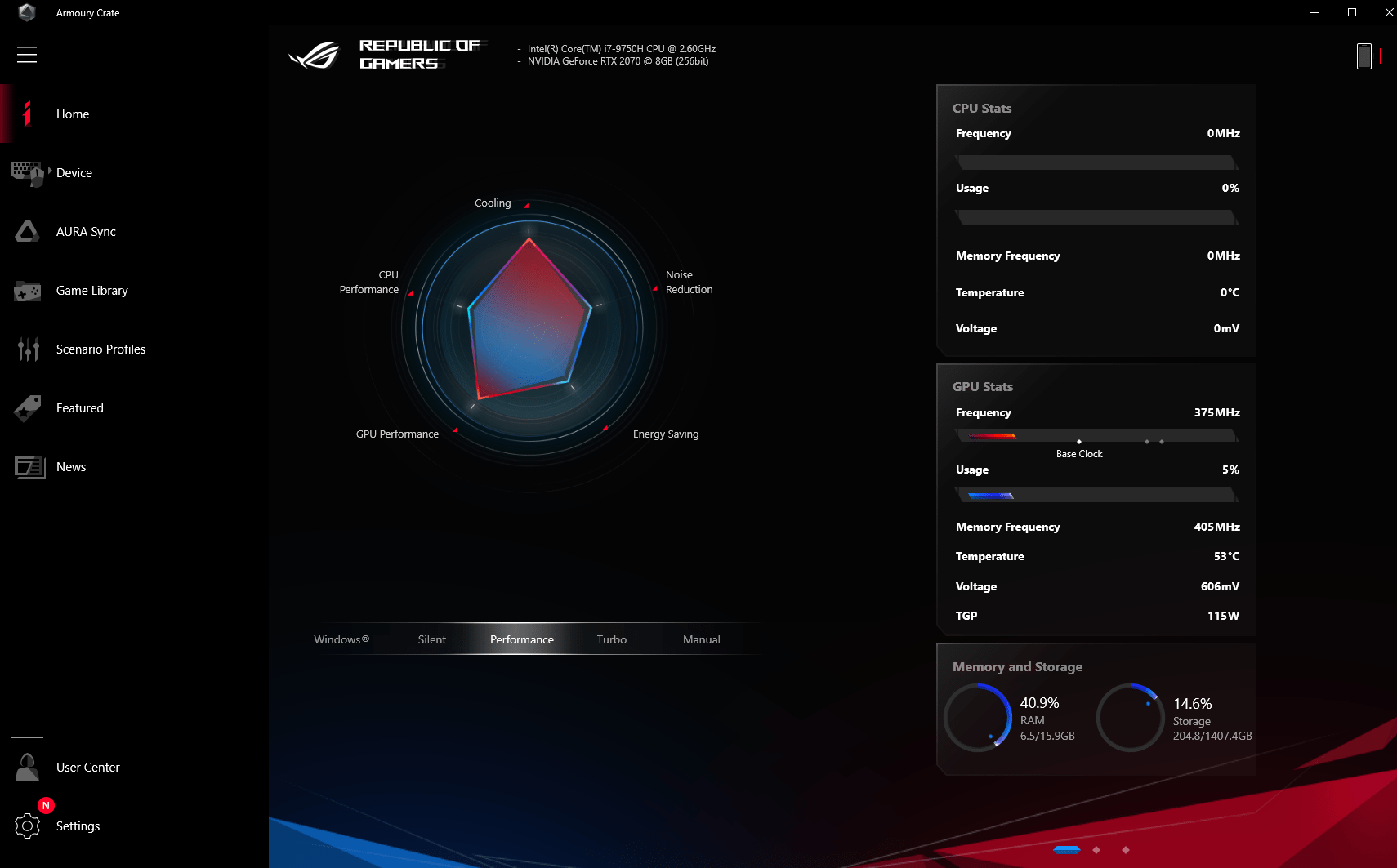Image resolution: width=1397 pixels, height=868 pixels.
Task: Select the Manual operating mode
Action: [702, 639]
